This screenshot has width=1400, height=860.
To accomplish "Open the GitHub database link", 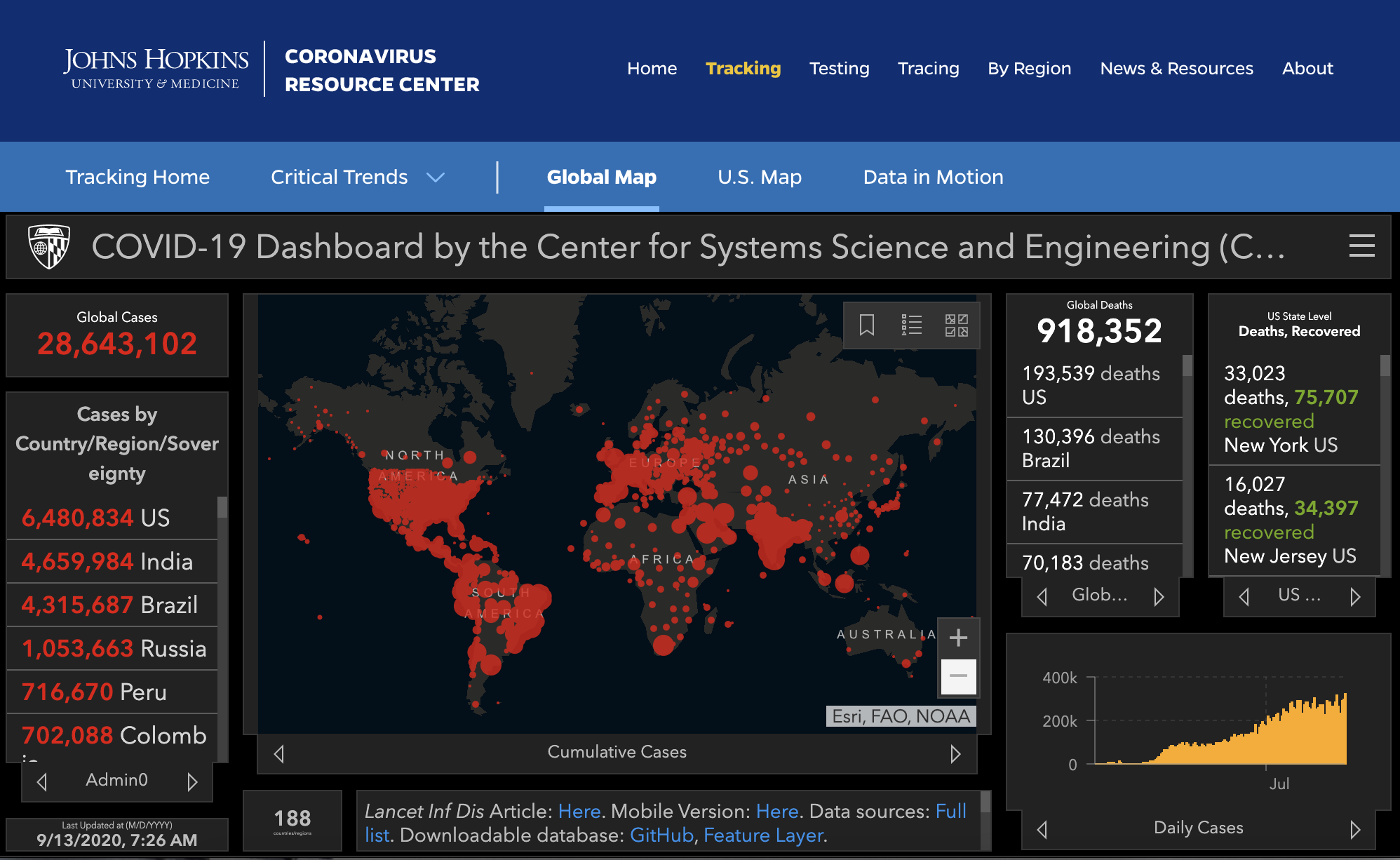I will pos(661,835).
